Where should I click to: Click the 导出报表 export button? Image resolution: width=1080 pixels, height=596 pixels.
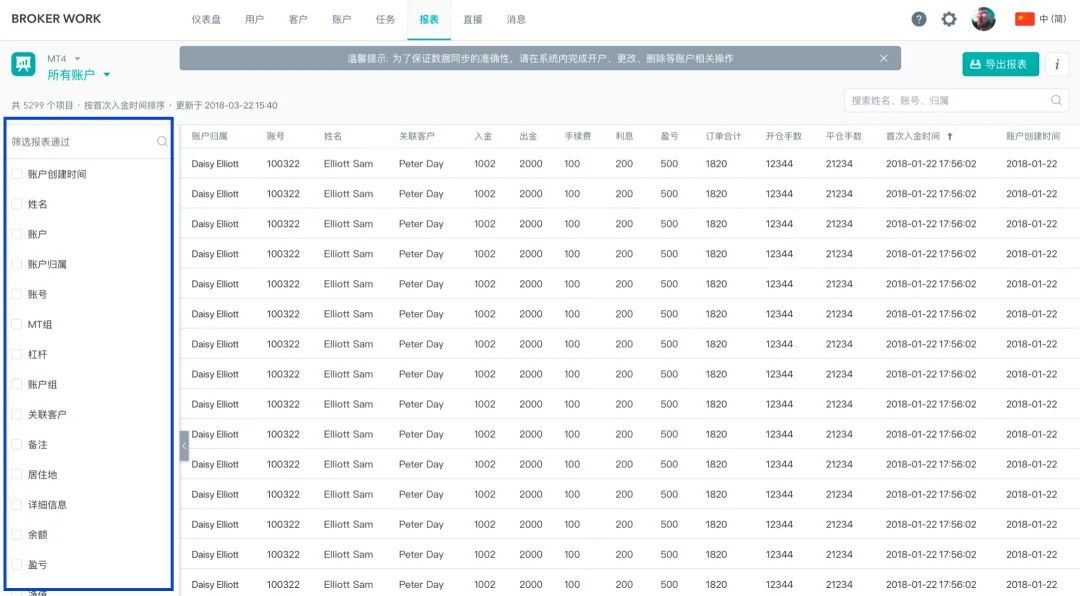[x=1000, y=64]
